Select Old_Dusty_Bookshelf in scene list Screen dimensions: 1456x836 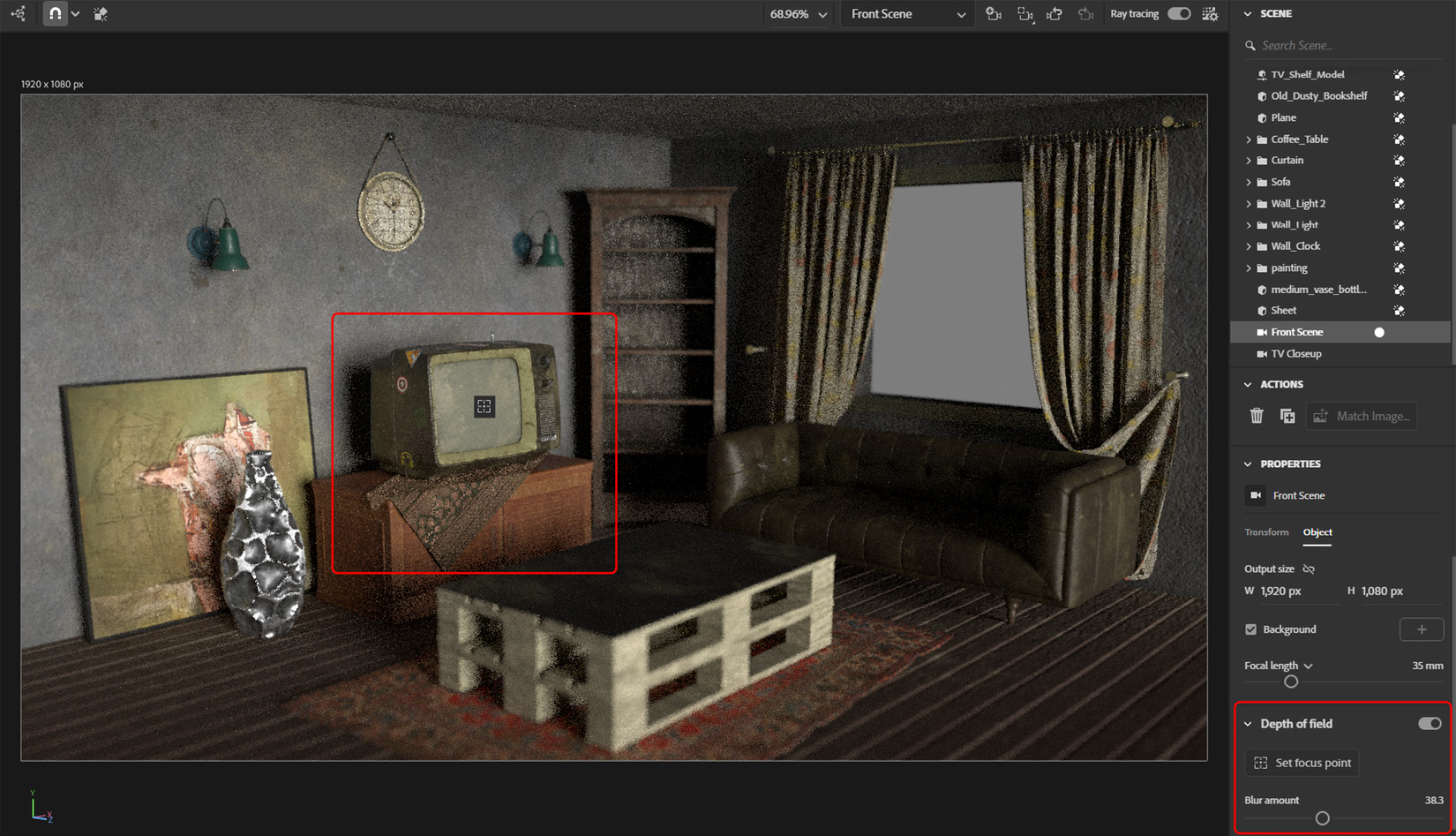pos(1319,96)
